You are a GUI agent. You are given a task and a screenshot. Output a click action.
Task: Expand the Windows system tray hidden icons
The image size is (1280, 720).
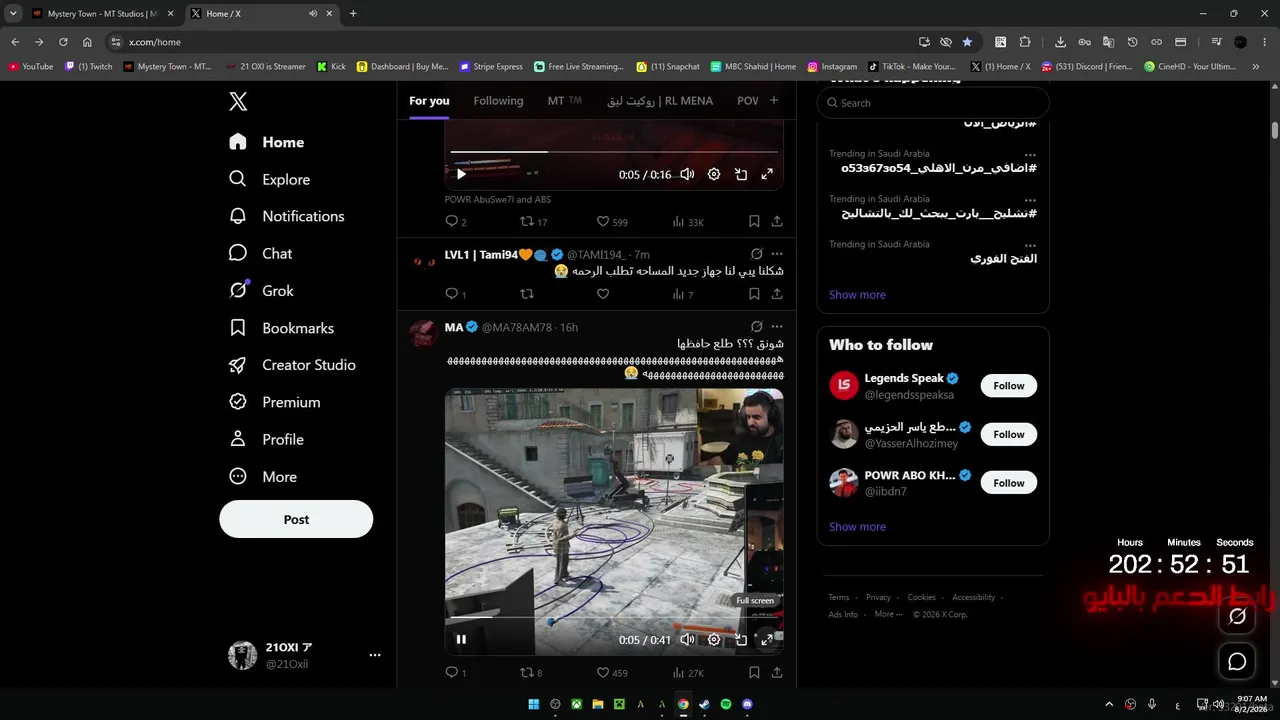click(1108, 704)
